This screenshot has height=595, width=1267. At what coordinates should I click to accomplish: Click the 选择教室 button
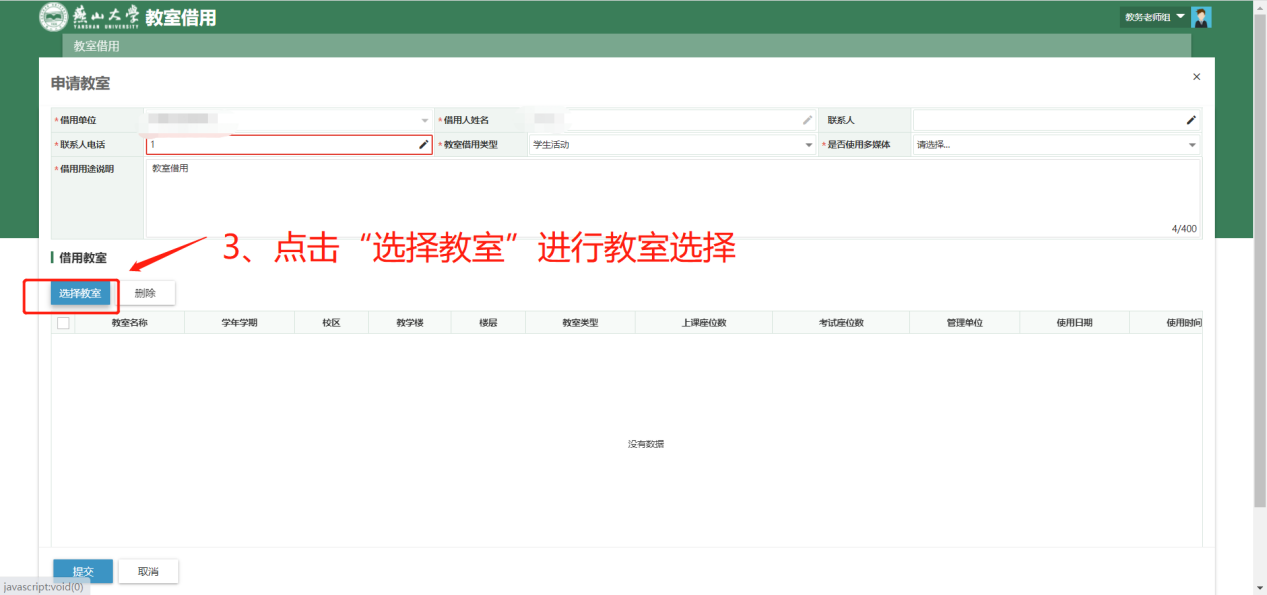click(80, 293)
